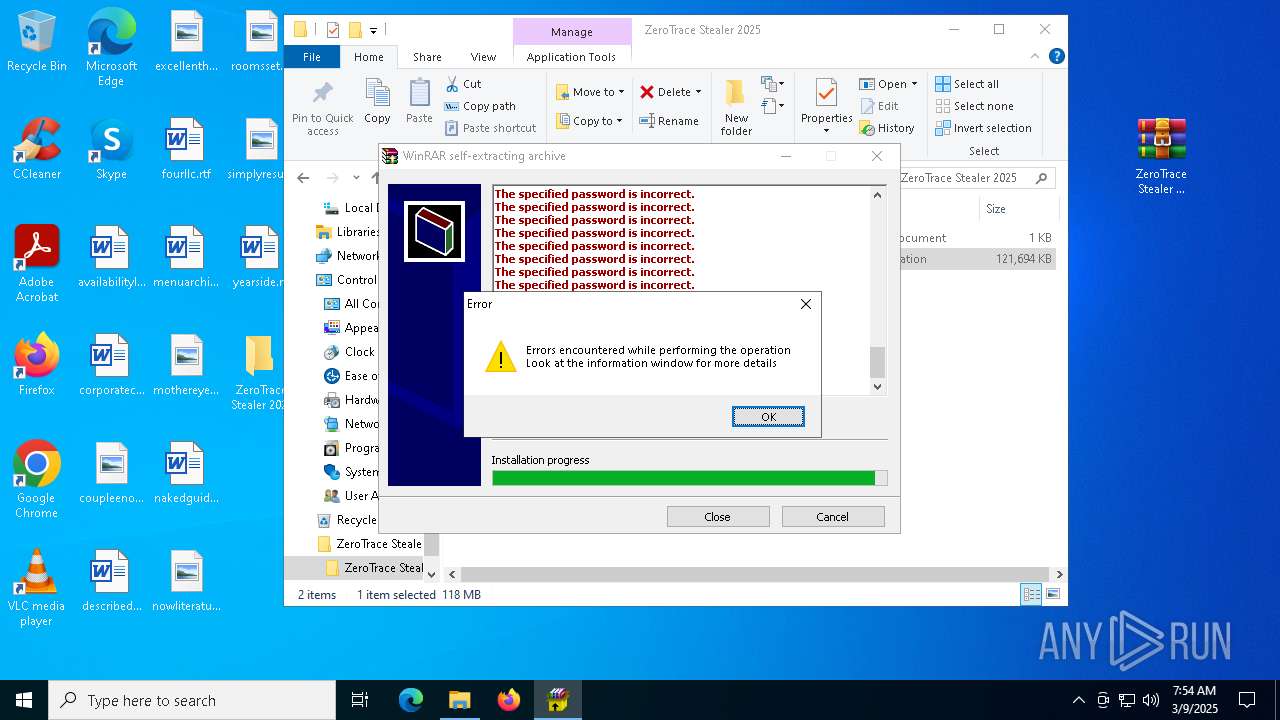Click Rename in the ribbon
The image size is (1280, 720).
(669, 121)
